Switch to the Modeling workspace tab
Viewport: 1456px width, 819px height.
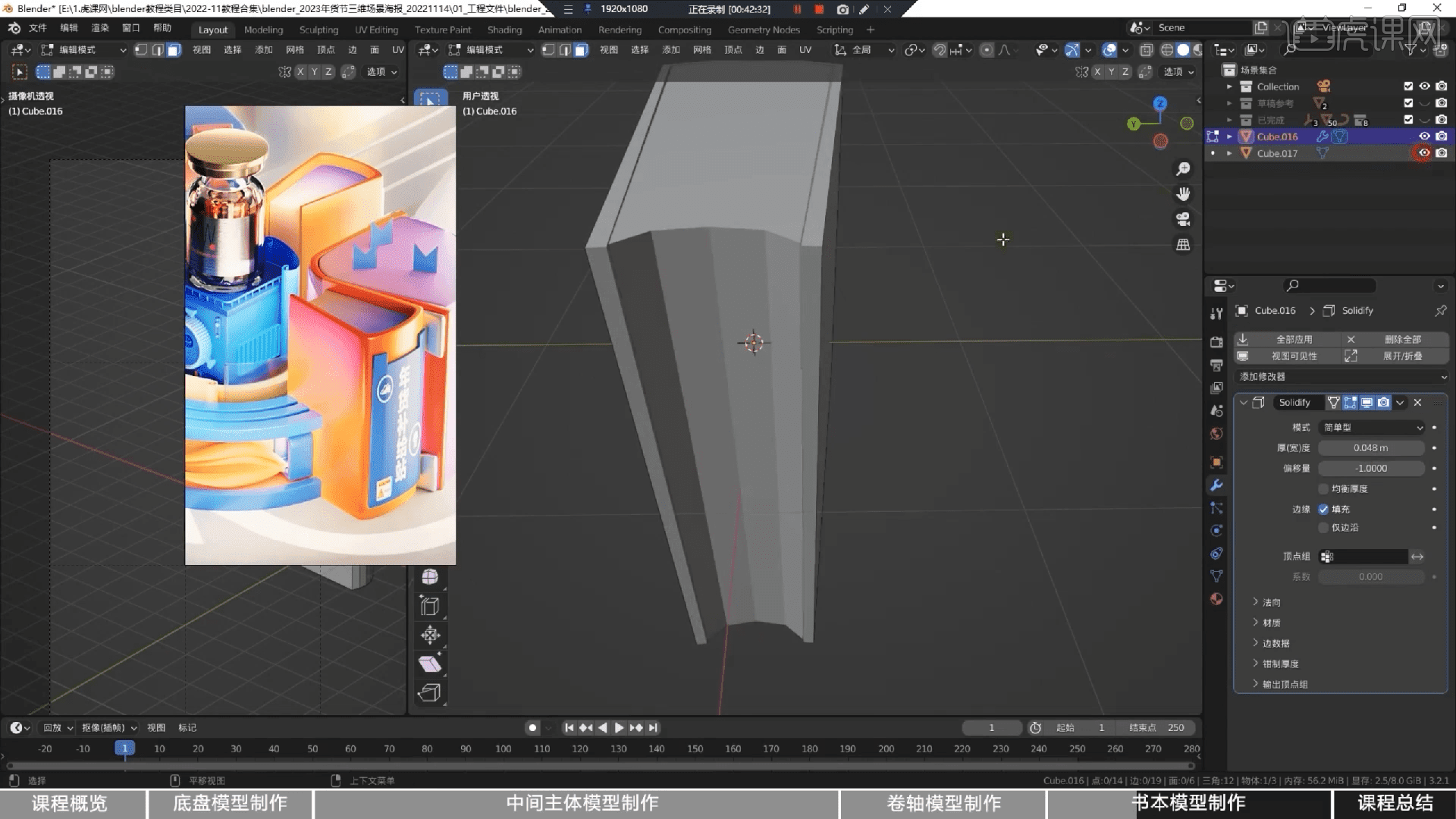click(x=263, y=30)
